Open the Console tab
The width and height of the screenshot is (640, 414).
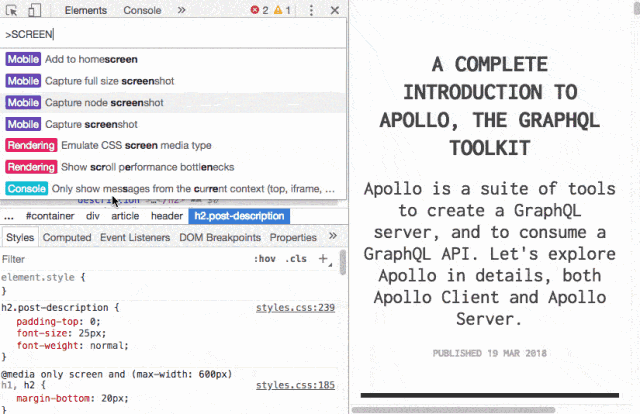(142, 10)
